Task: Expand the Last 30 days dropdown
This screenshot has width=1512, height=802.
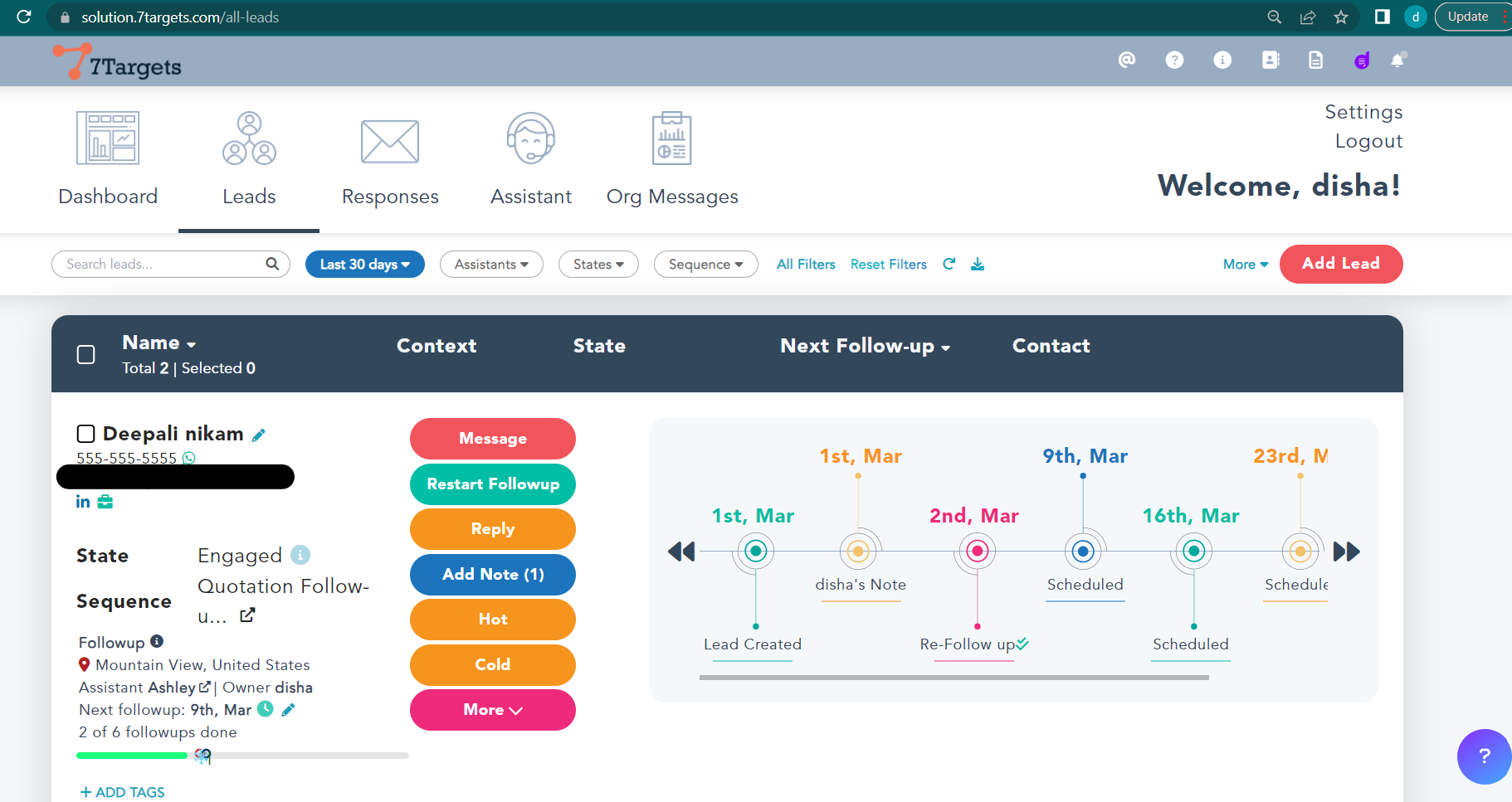Action: click(x=365, y=265)
